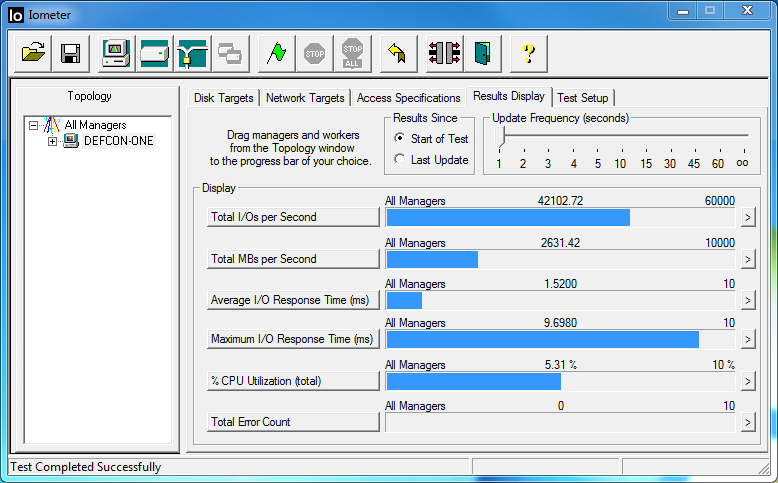Click the Save configuration floppy disk icon
The image size is (778, 483).
pos(71,54)
